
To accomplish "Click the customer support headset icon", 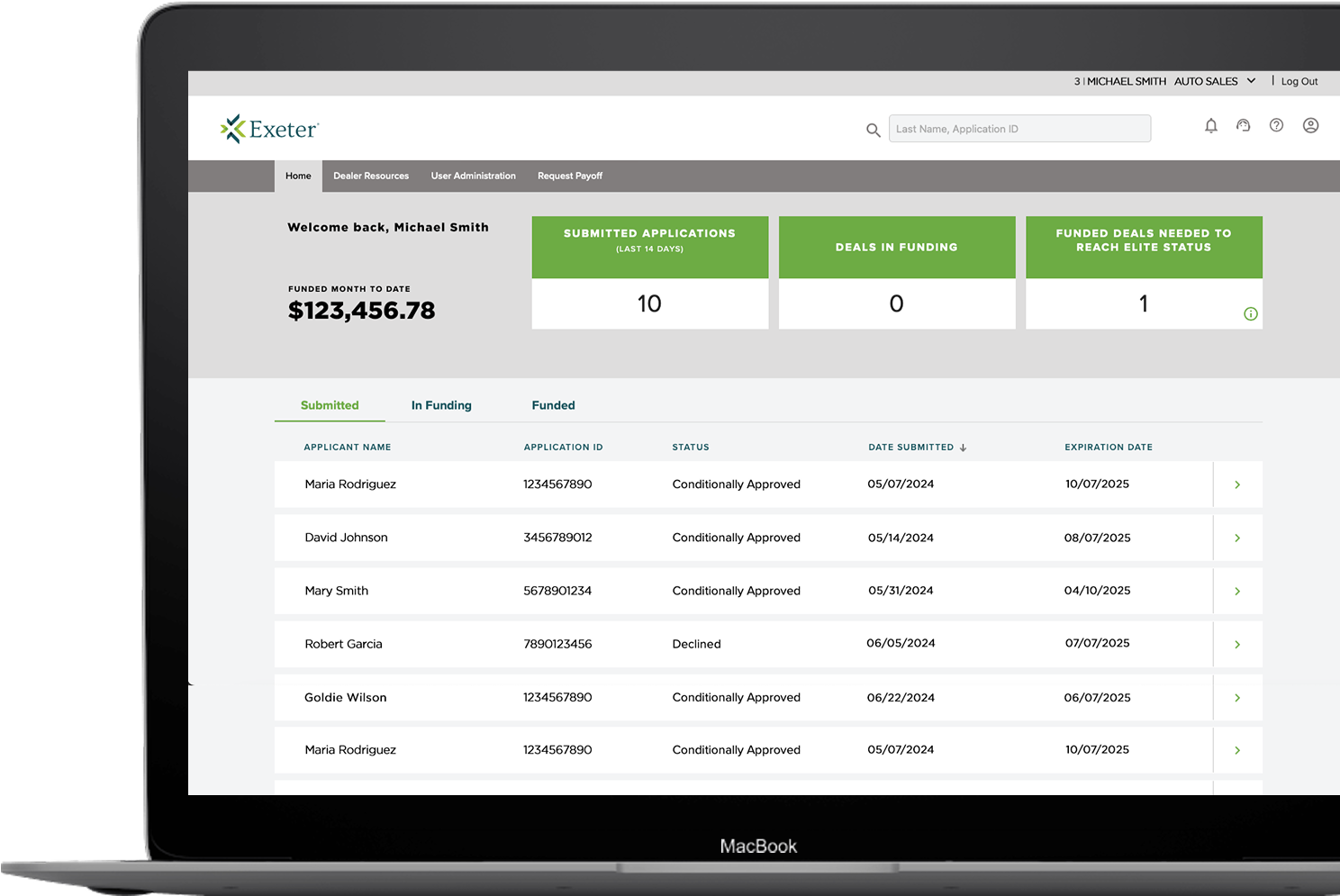I will pos(1244,126).
